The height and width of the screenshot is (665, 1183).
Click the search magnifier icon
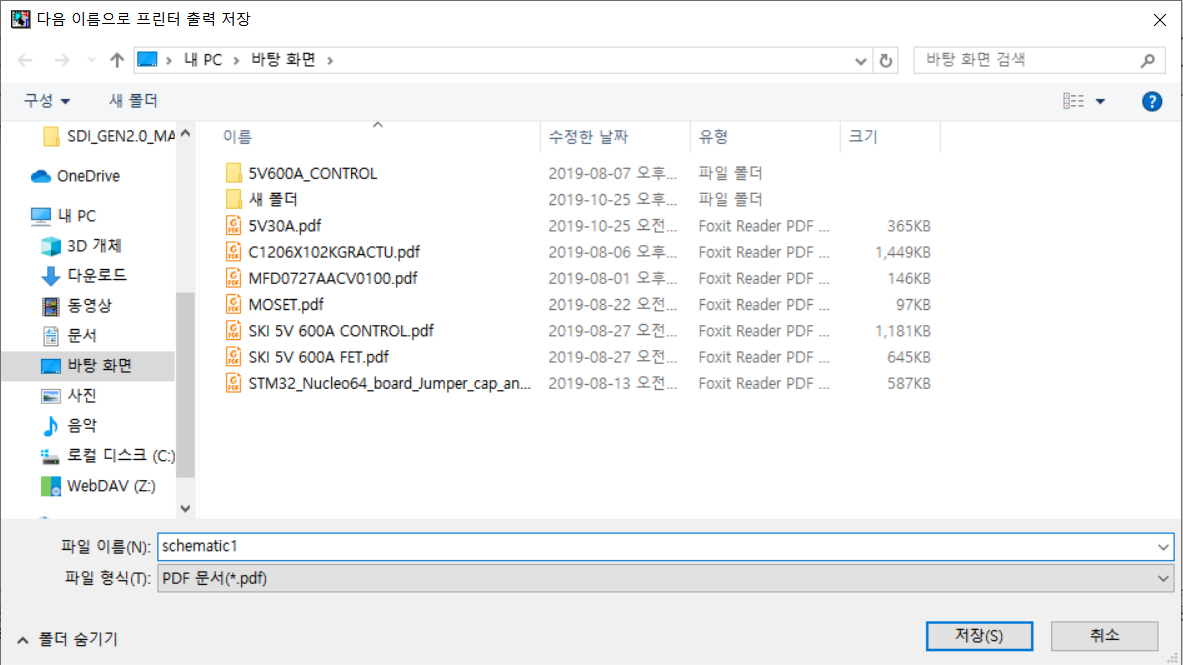(1148, 60)
